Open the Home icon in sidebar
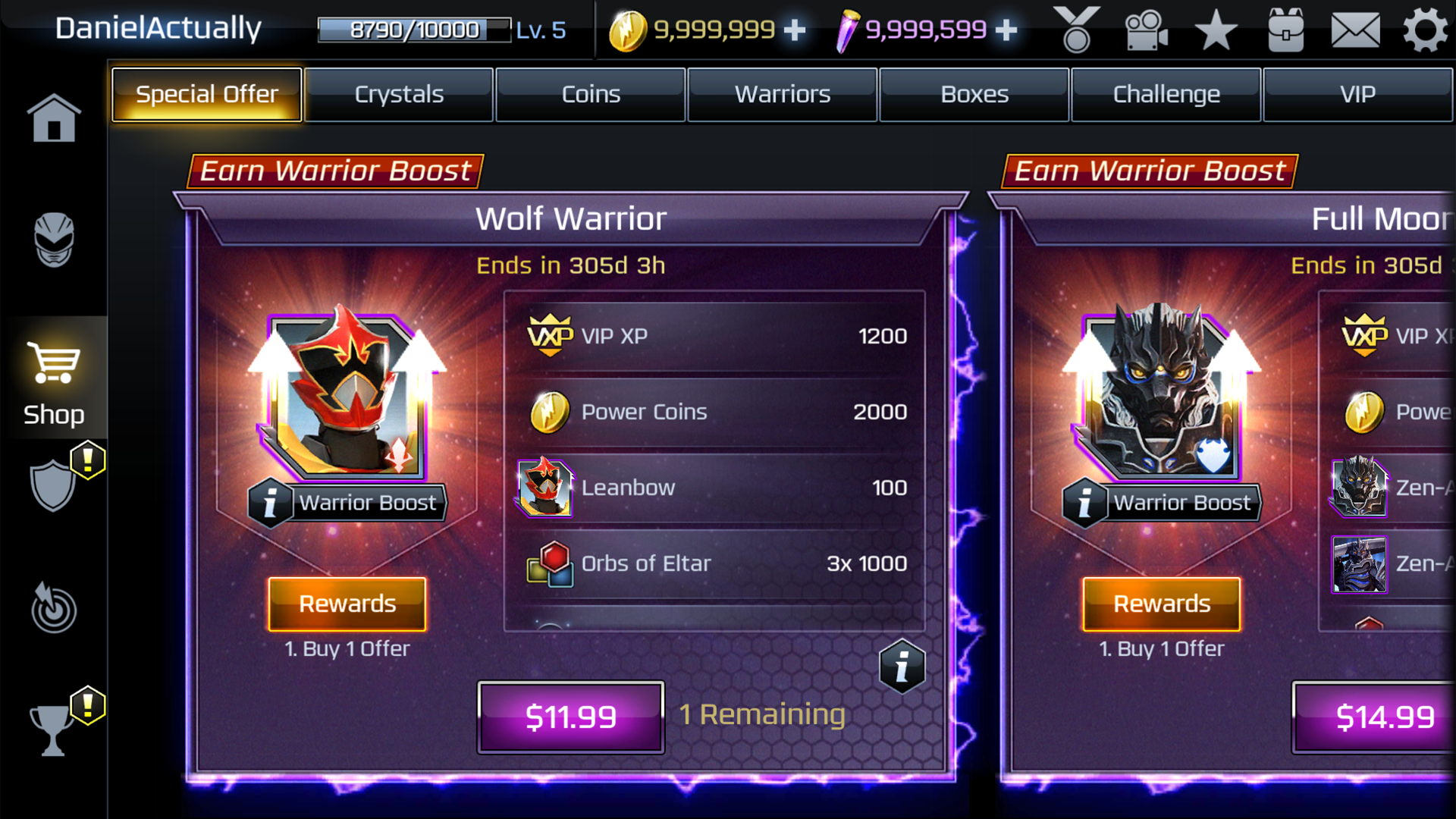The width and height of the screenshot is (1456, 819). point(53,118)
